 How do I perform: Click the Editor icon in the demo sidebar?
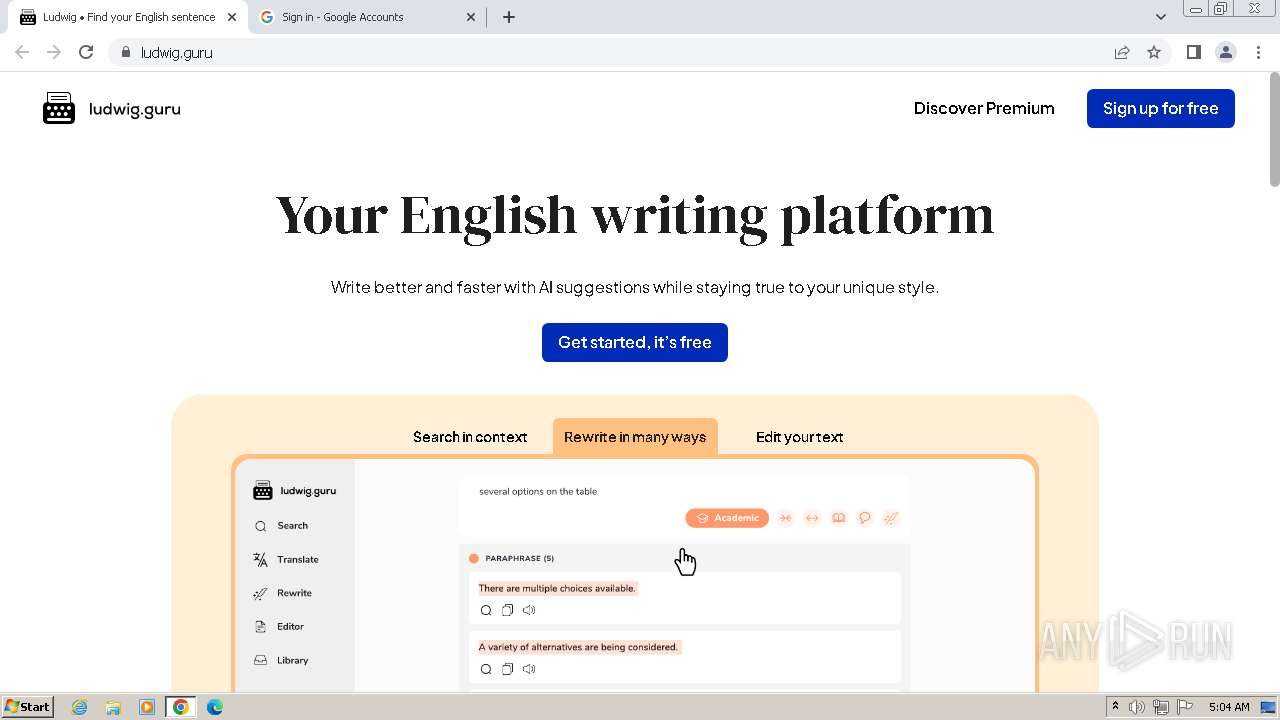click(x=260, y=627)
